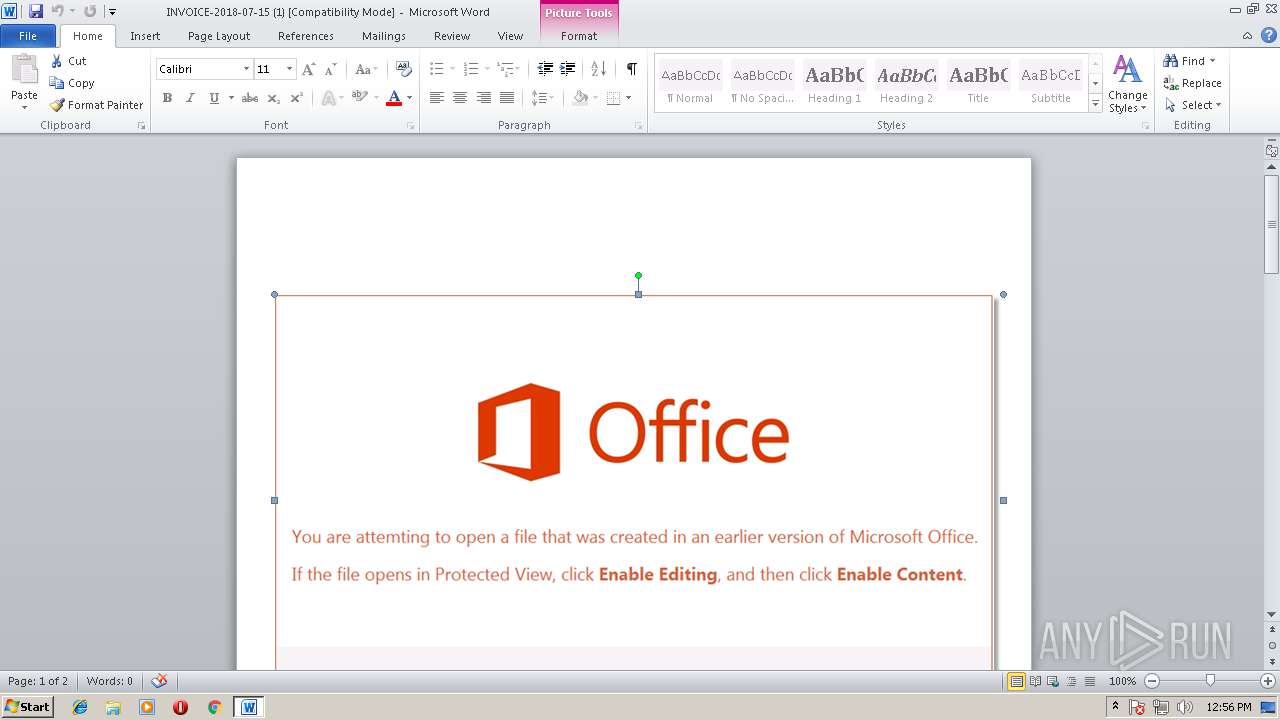Open Internet Explorer from the taskbar
The image size is (1280, 720).
[x=80, y=707]
